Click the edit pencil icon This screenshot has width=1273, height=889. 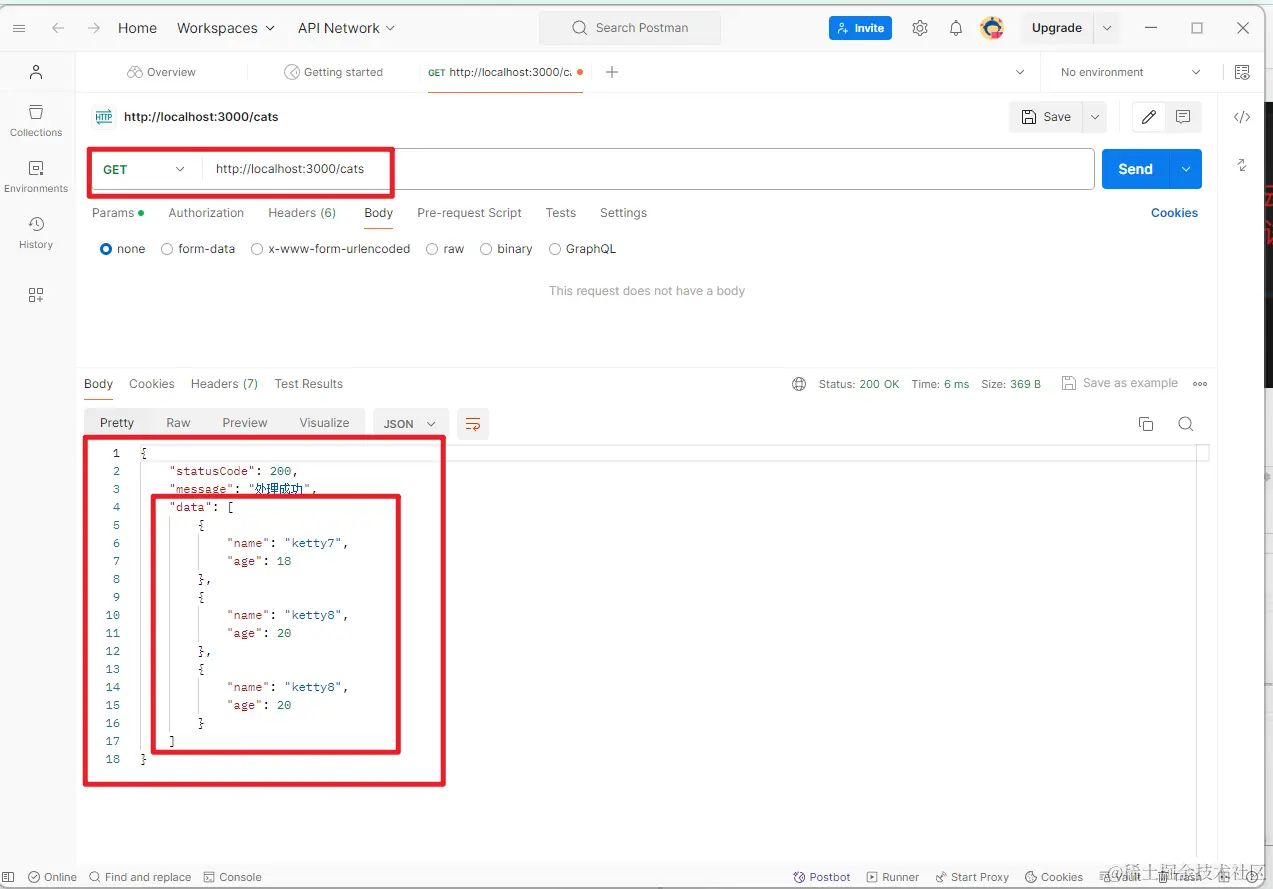tap(1149, 117)
